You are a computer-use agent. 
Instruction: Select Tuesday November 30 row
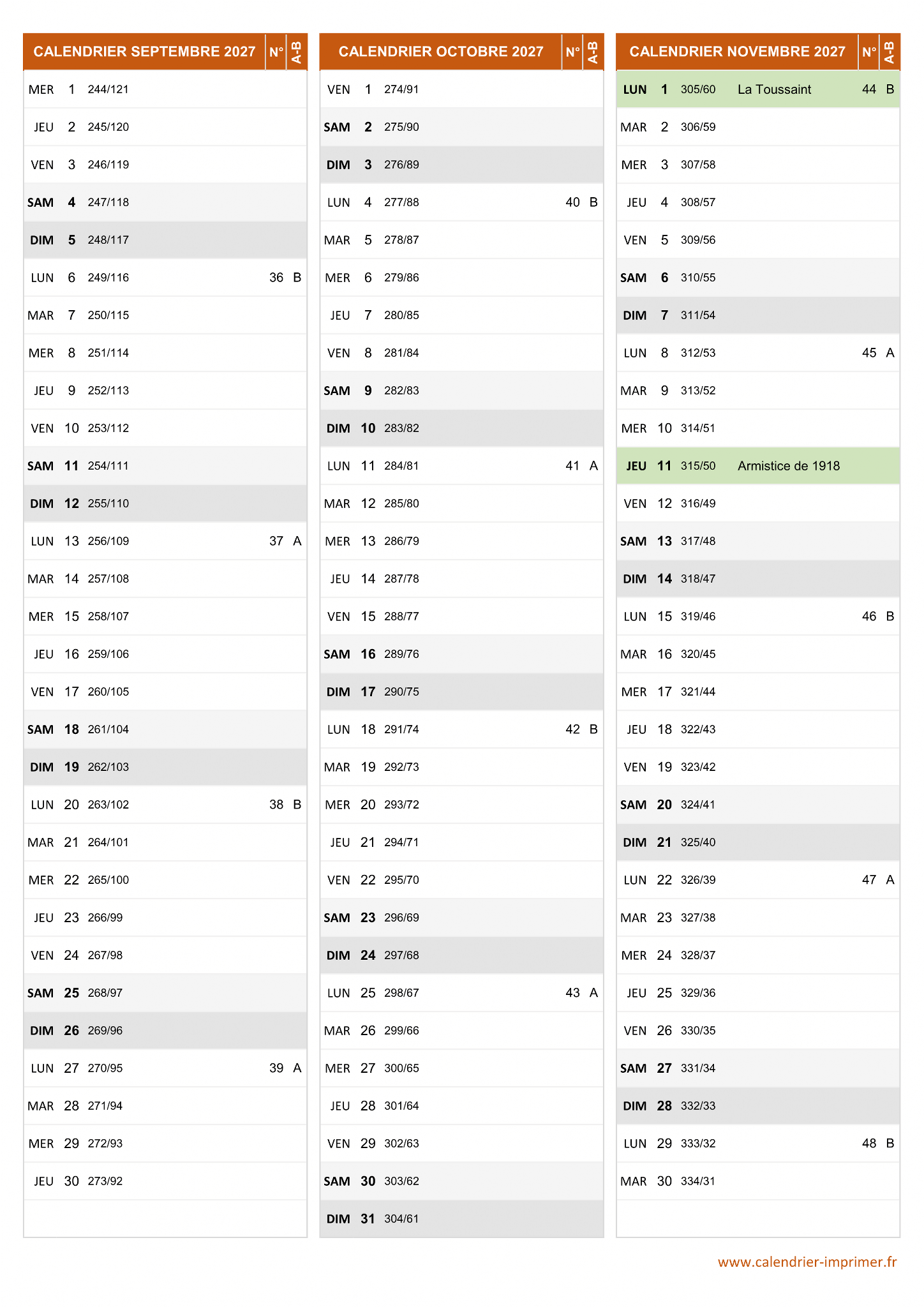[757, 1181]
